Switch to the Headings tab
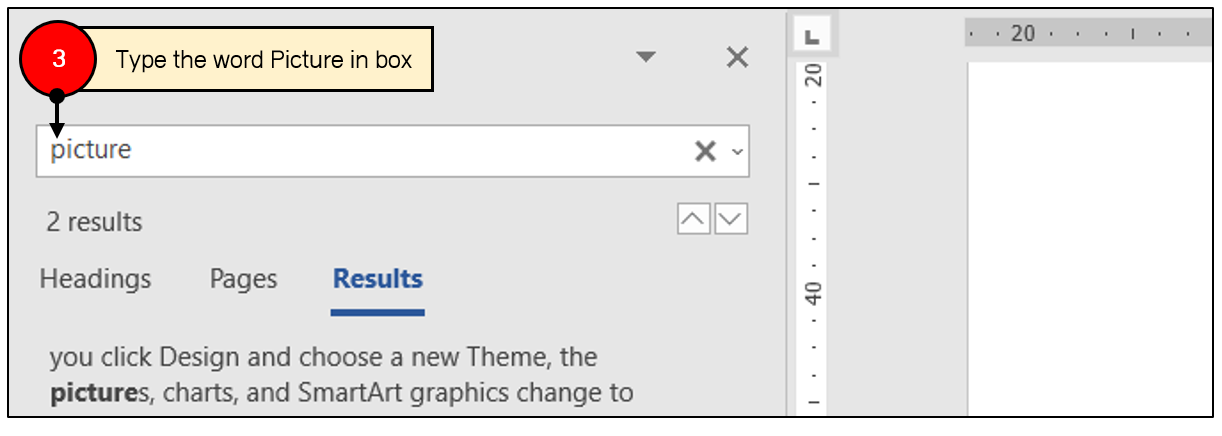The width and height of the screenshot is (1222, 436). (95, 280)
